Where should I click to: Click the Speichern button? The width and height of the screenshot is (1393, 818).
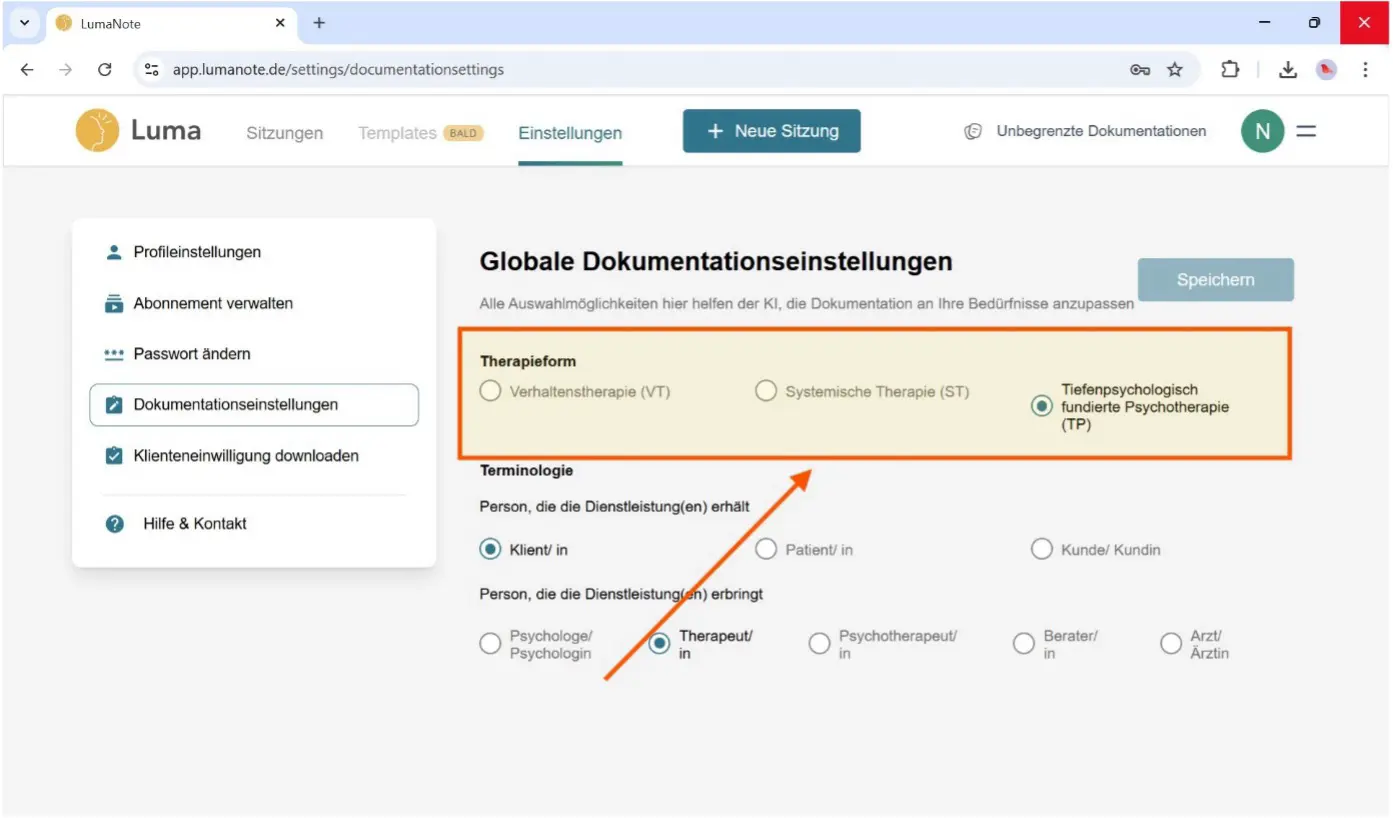(1215, 280)
